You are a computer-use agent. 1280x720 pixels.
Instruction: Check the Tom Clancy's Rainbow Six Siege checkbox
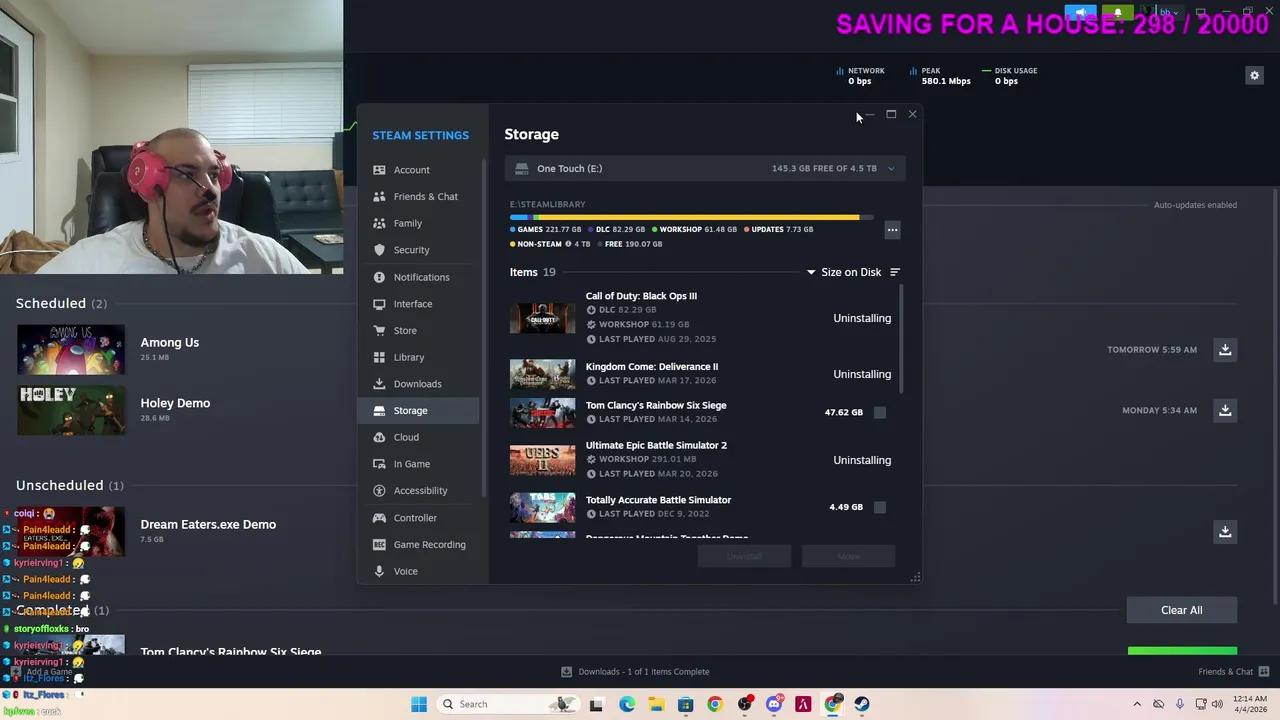[x=880, y=412]
